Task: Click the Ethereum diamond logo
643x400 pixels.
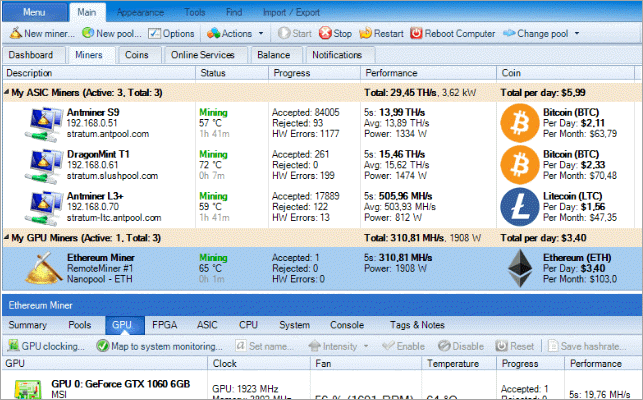Action: pyautogui.click(x=520, y=268)
